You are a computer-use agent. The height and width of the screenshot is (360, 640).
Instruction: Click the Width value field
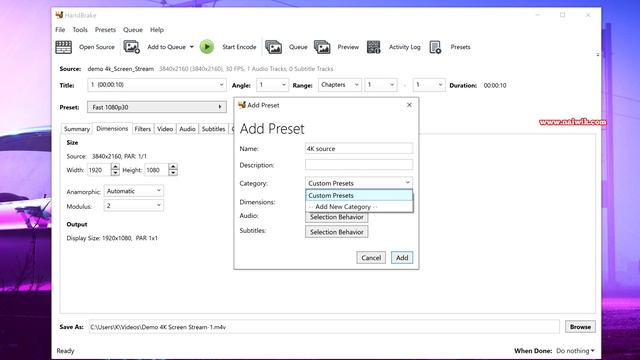[x=99, y=170]
